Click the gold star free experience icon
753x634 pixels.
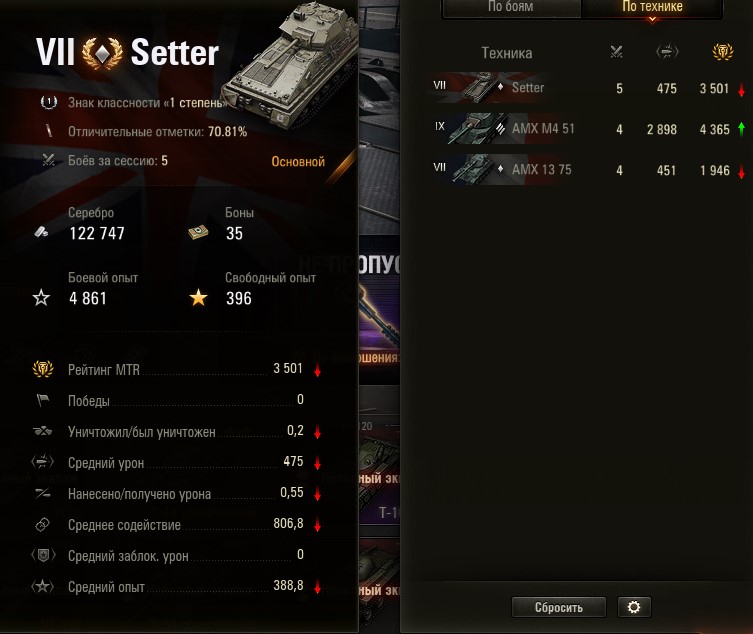(x=198, y=298)
